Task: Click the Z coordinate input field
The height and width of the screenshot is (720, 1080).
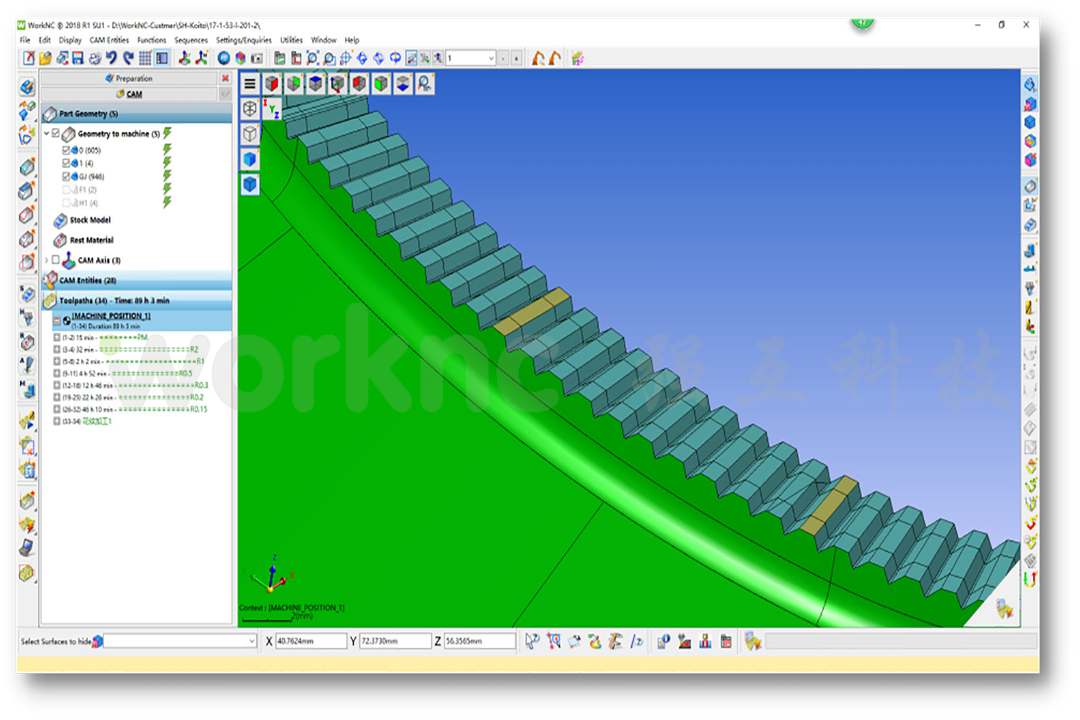Action: click(x=479, y=641)
